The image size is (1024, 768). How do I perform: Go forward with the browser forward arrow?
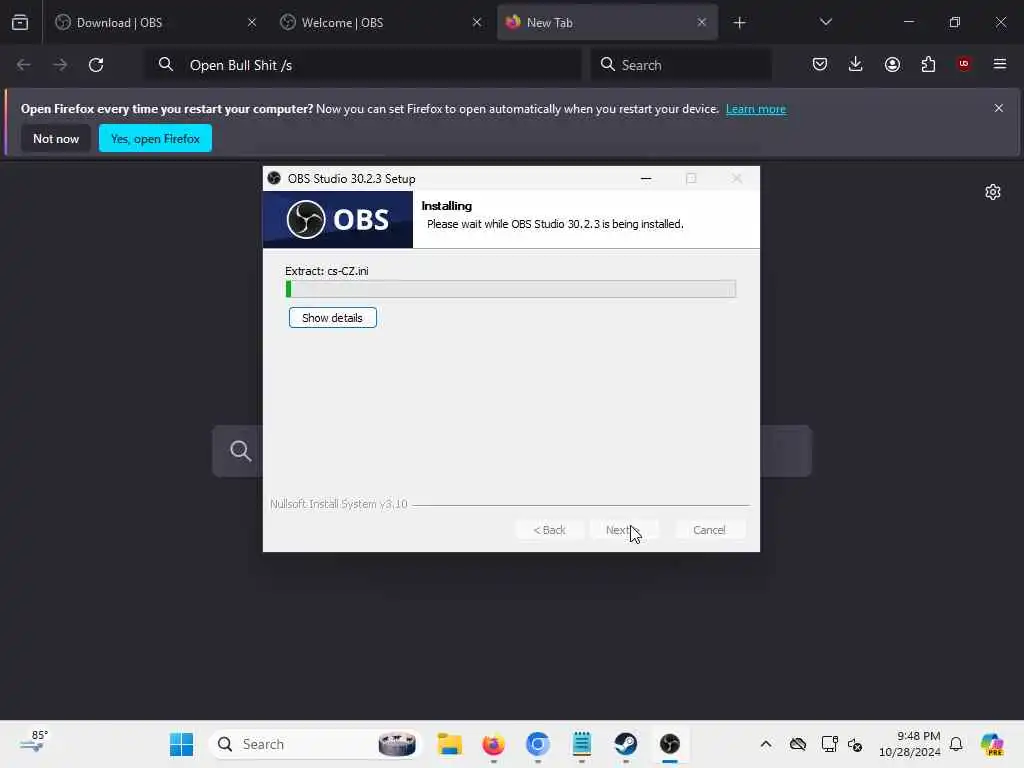pyautogui.click(x=60, y=65)
